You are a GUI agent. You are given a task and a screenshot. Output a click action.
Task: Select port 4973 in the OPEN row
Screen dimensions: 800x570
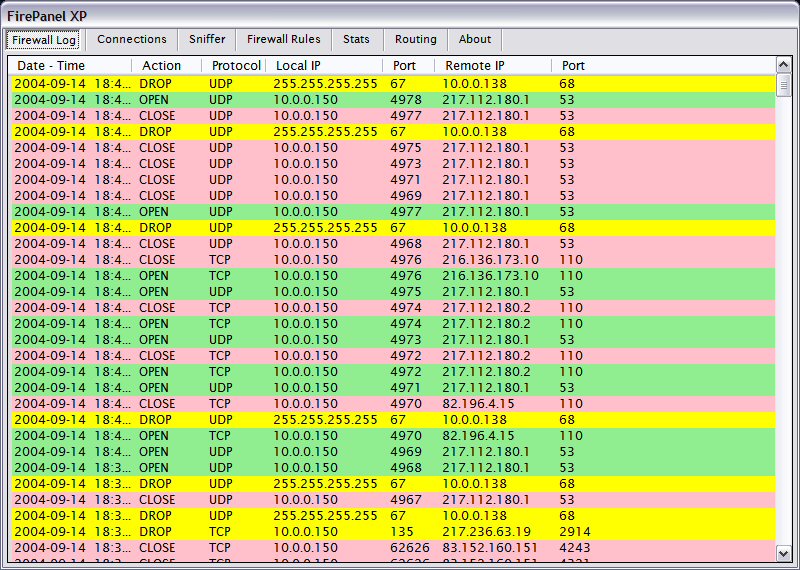[x=406, y=340]
